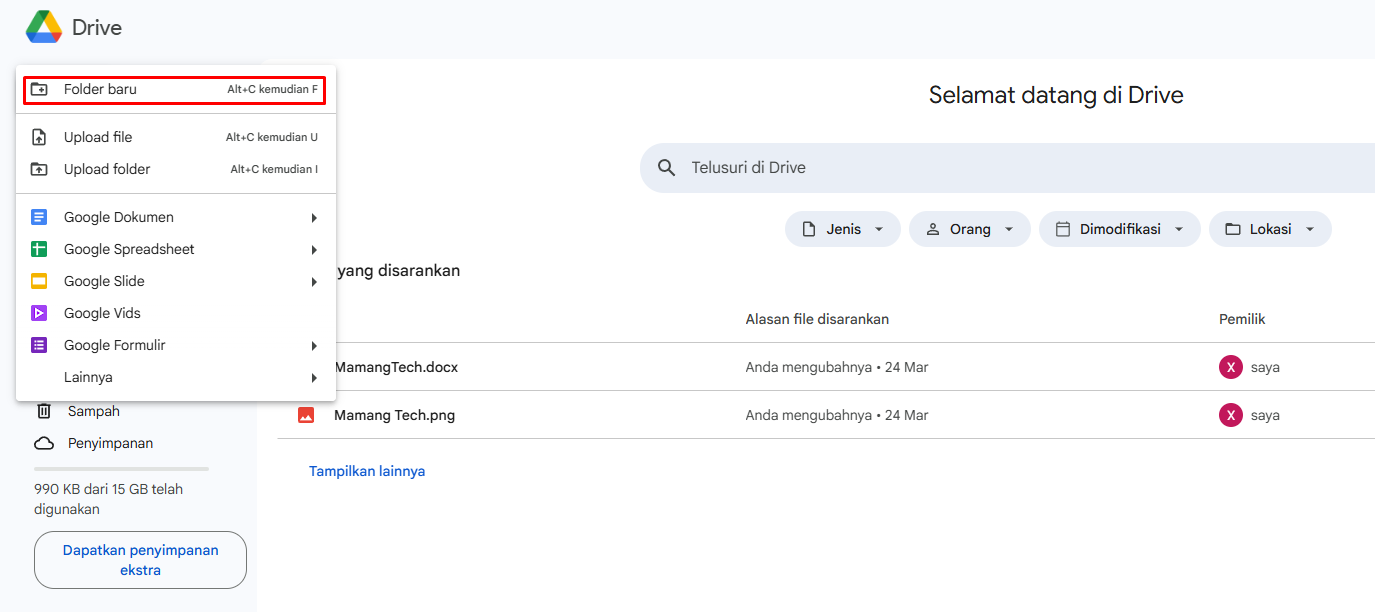Click the 'Alt+C kemudian I' shortcut text

274,170
